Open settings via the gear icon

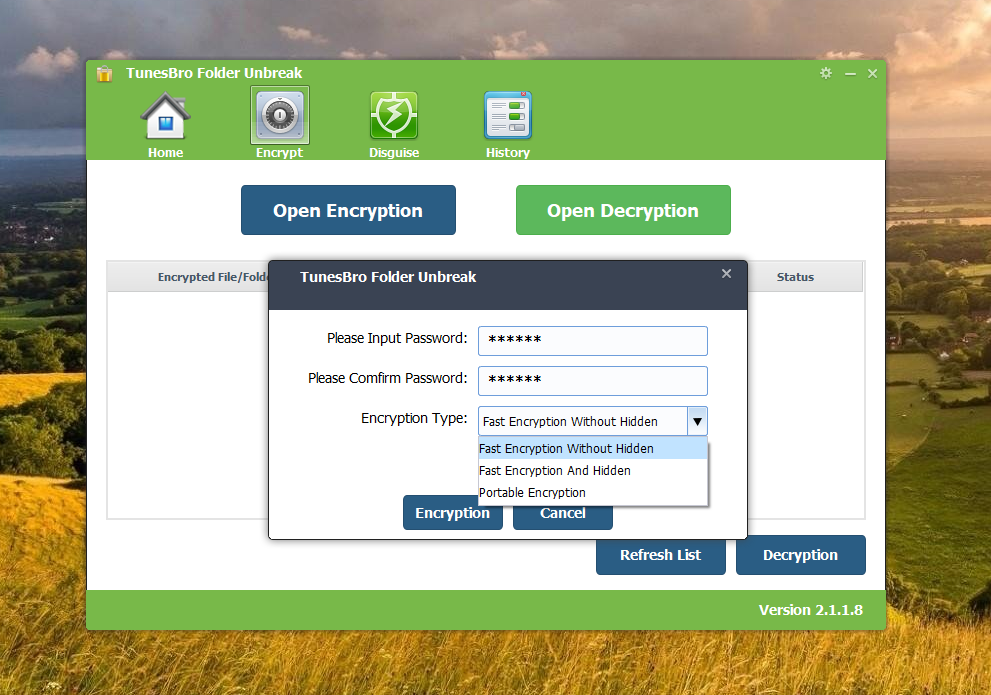click(825, 74)
